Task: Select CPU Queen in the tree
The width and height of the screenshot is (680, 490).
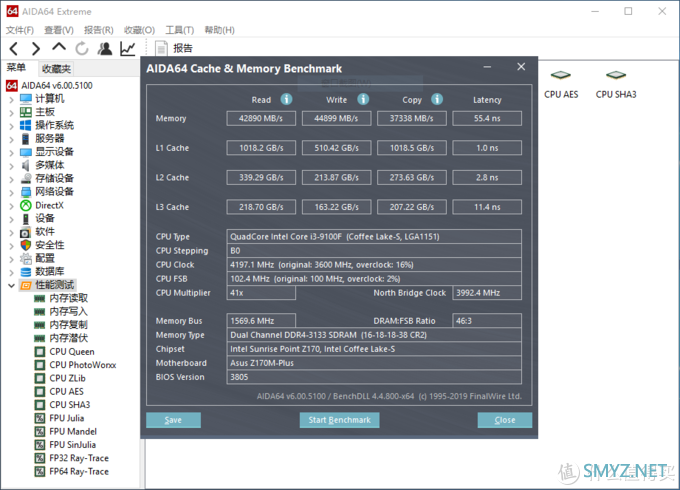Action: 72,352
